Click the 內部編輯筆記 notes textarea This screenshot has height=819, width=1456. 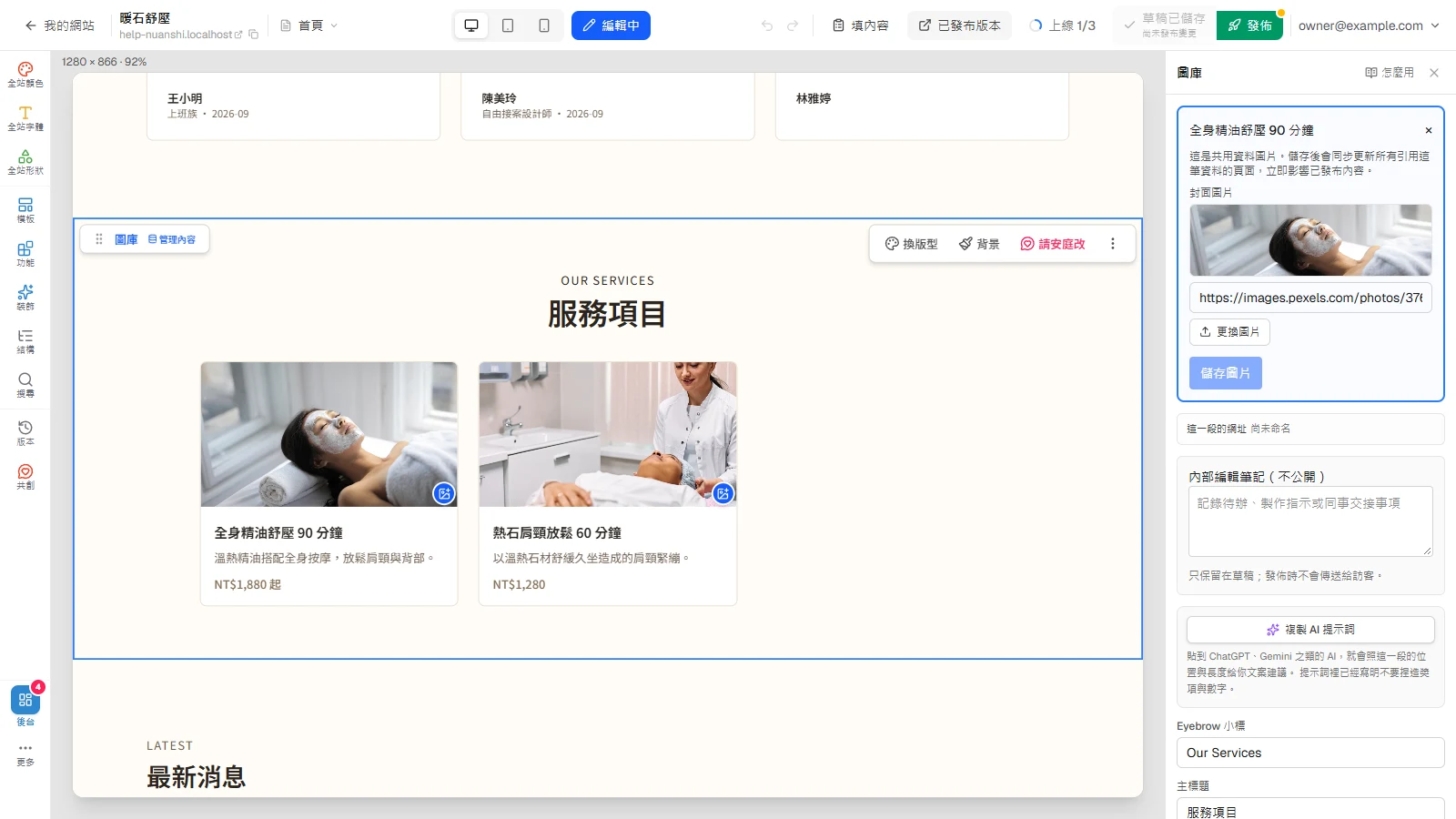pos(1310,521)
